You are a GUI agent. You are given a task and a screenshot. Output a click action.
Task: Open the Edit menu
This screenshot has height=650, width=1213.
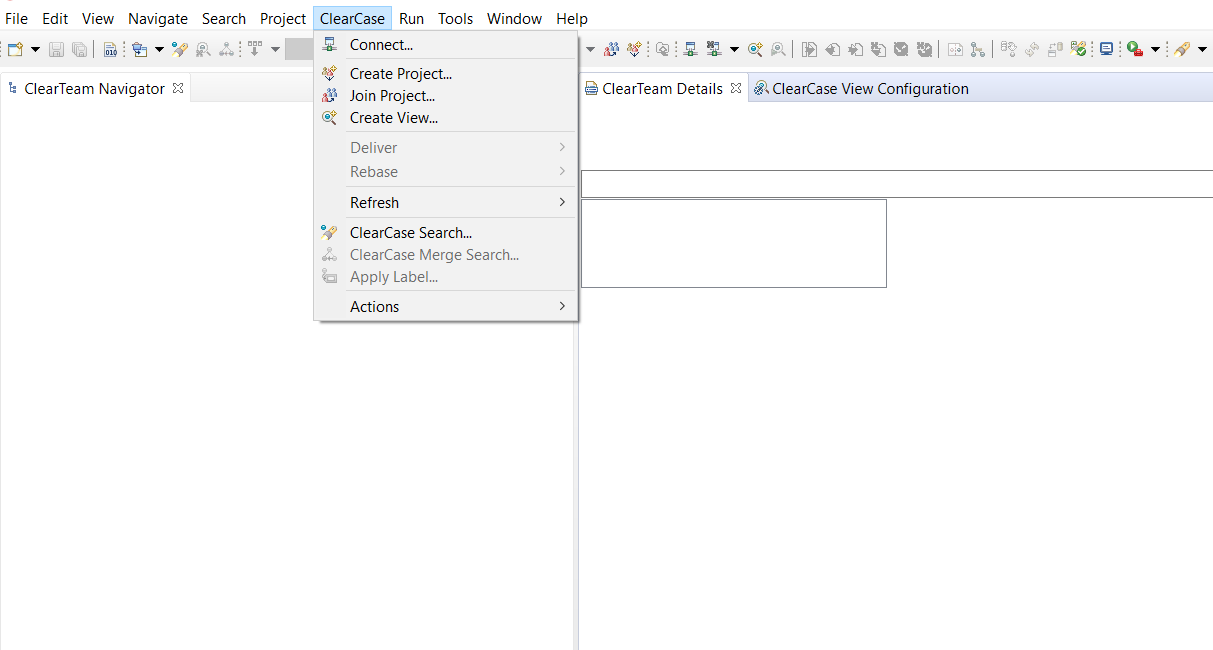55,19
